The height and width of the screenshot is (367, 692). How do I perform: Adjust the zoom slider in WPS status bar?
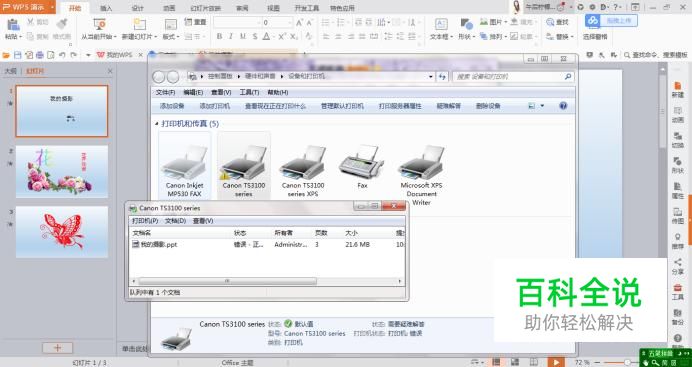coord(627,363)
